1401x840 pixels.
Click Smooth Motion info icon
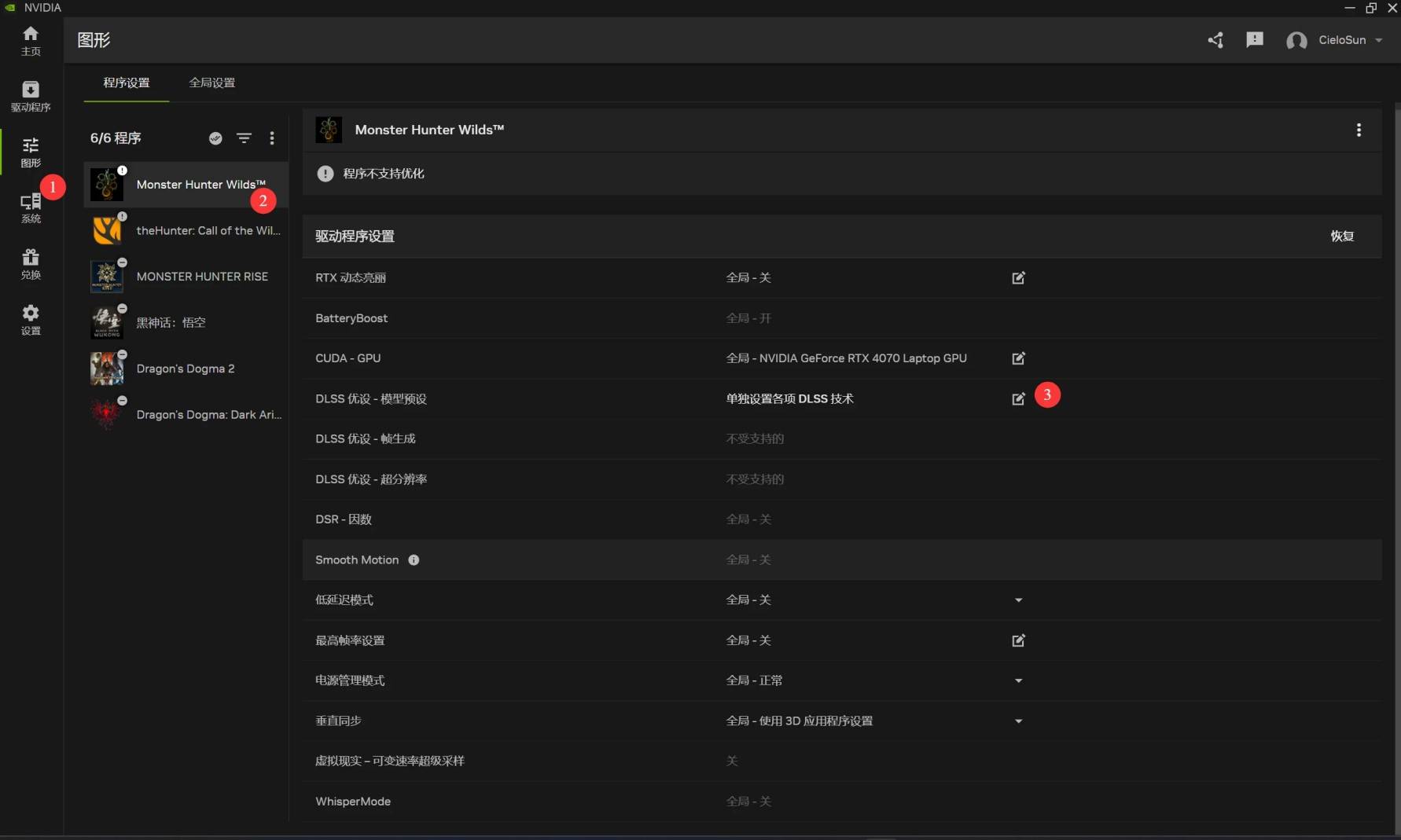pos(414,560)
